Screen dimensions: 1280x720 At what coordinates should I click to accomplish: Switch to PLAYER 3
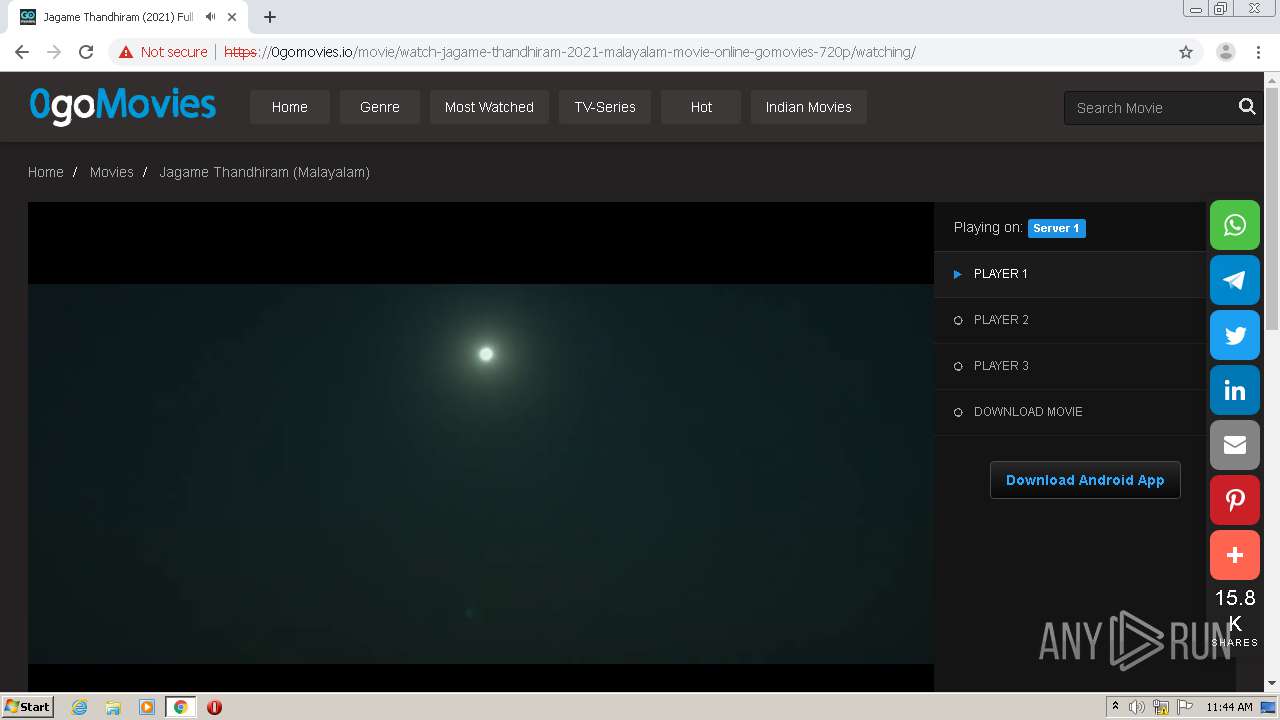pos(1070,366)
